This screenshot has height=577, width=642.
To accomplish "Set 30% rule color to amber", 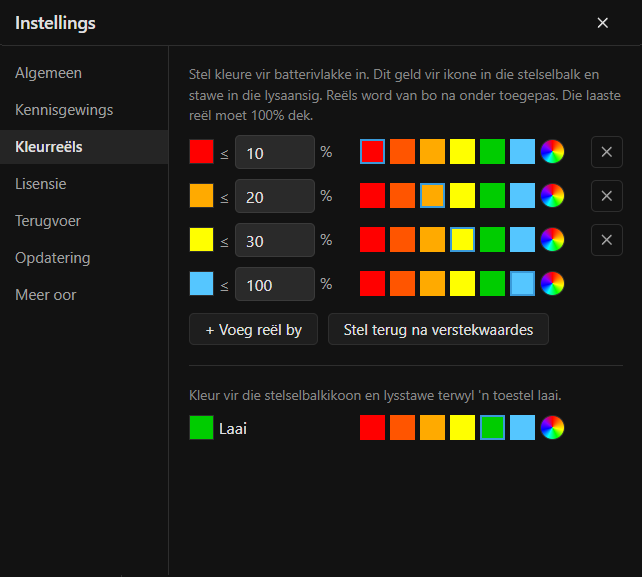I will (x=432, y=240).
